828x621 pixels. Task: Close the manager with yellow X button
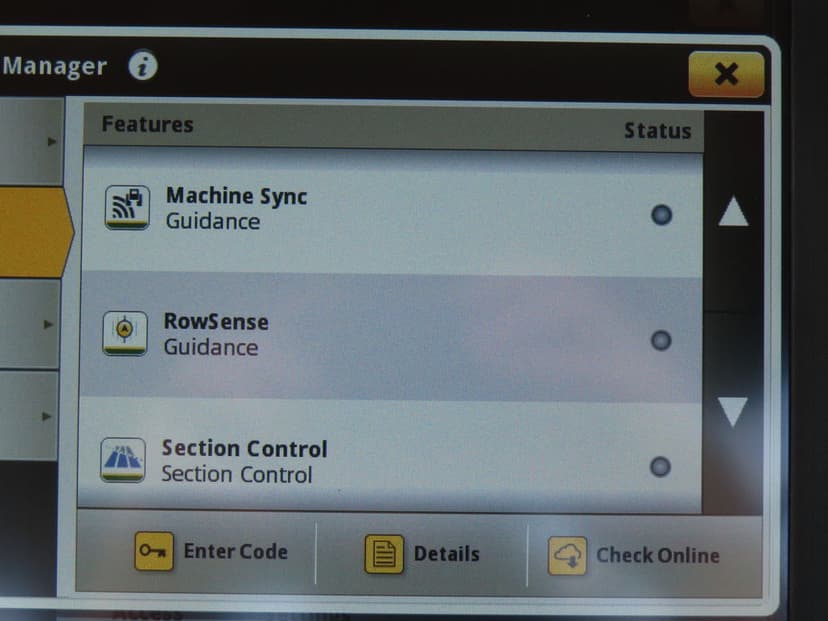[x=725, y=74]
